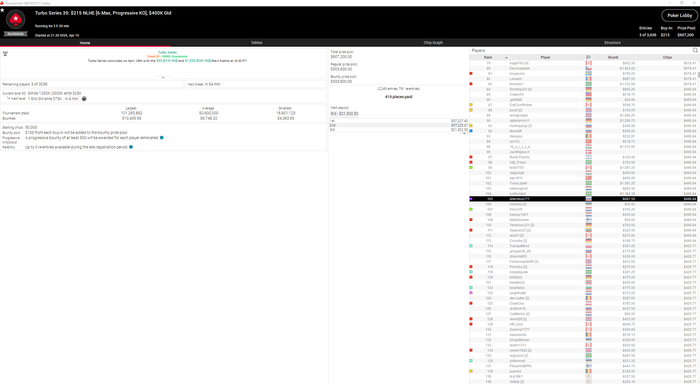Collapse the Turbo Series banner with chevron
700x384 pixels.
[163, 77]
